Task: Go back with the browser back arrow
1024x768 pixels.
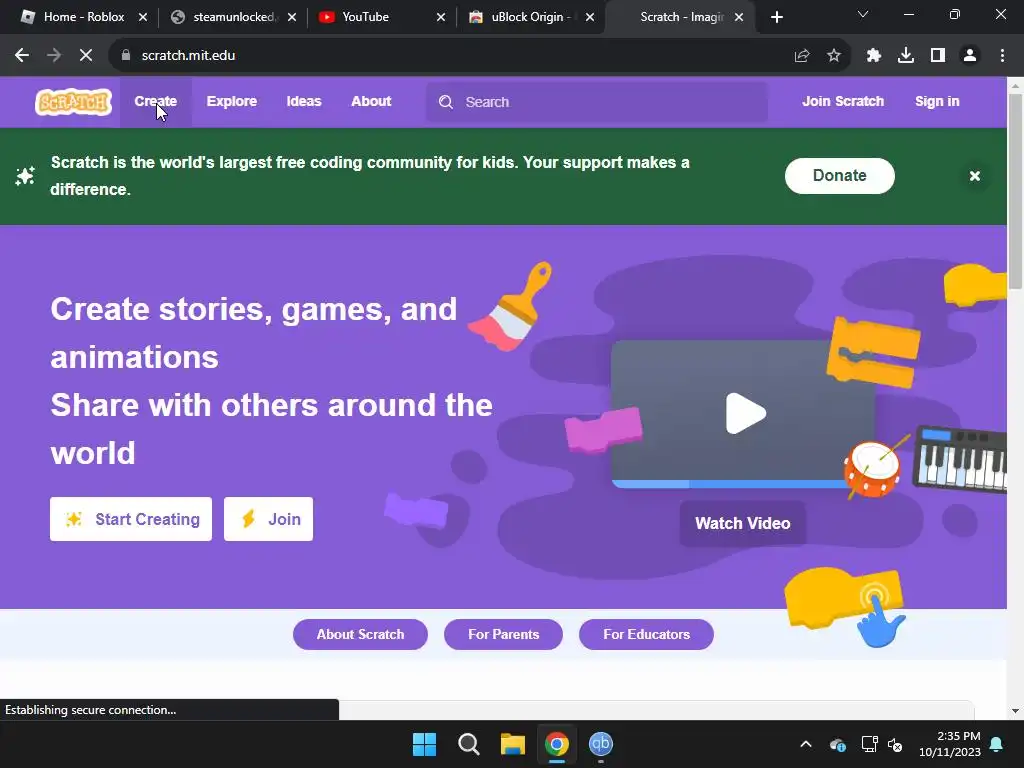Action: (x=22, y=56)
